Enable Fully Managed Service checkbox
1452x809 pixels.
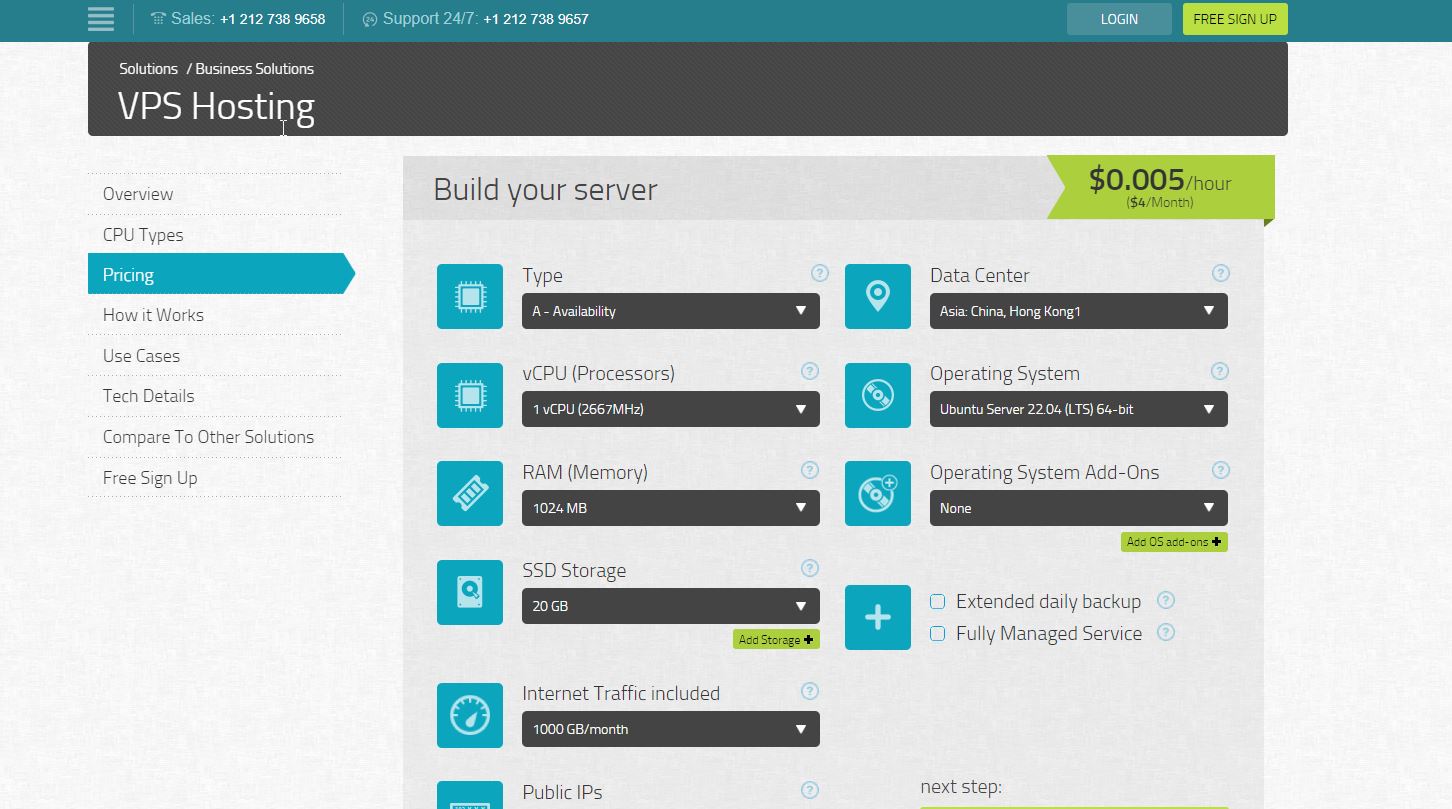[938, 634]
